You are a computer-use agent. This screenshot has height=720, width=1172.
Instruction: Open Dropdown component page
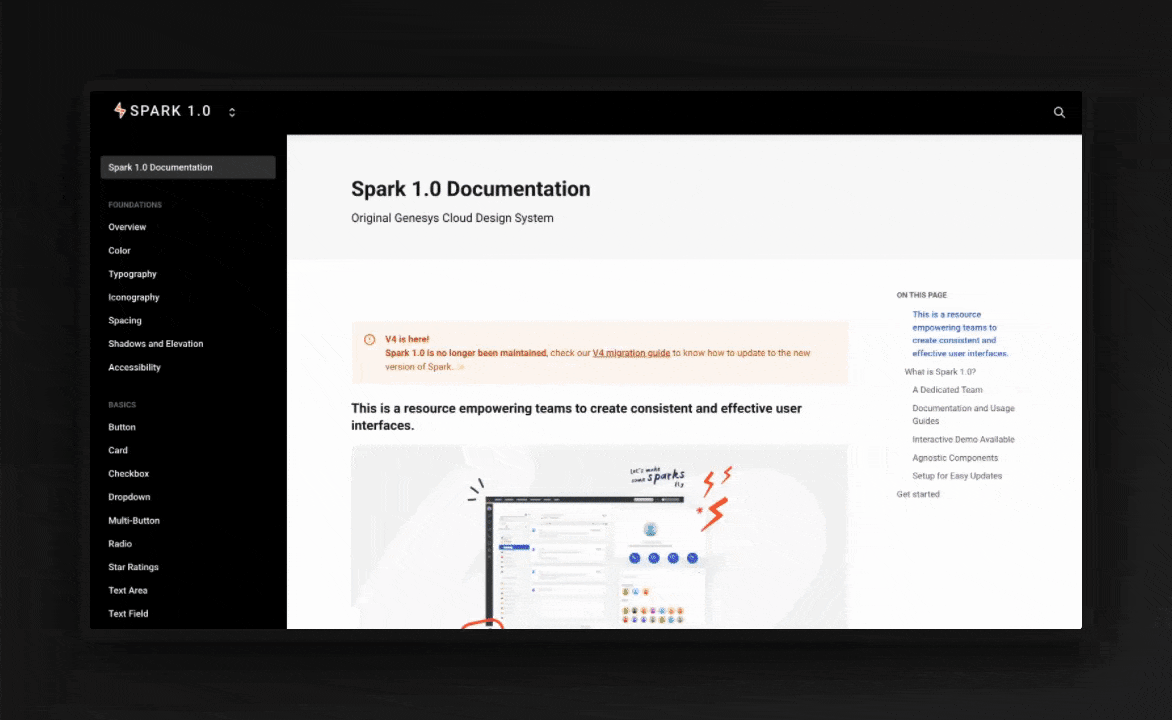click(x=129, y=496)
